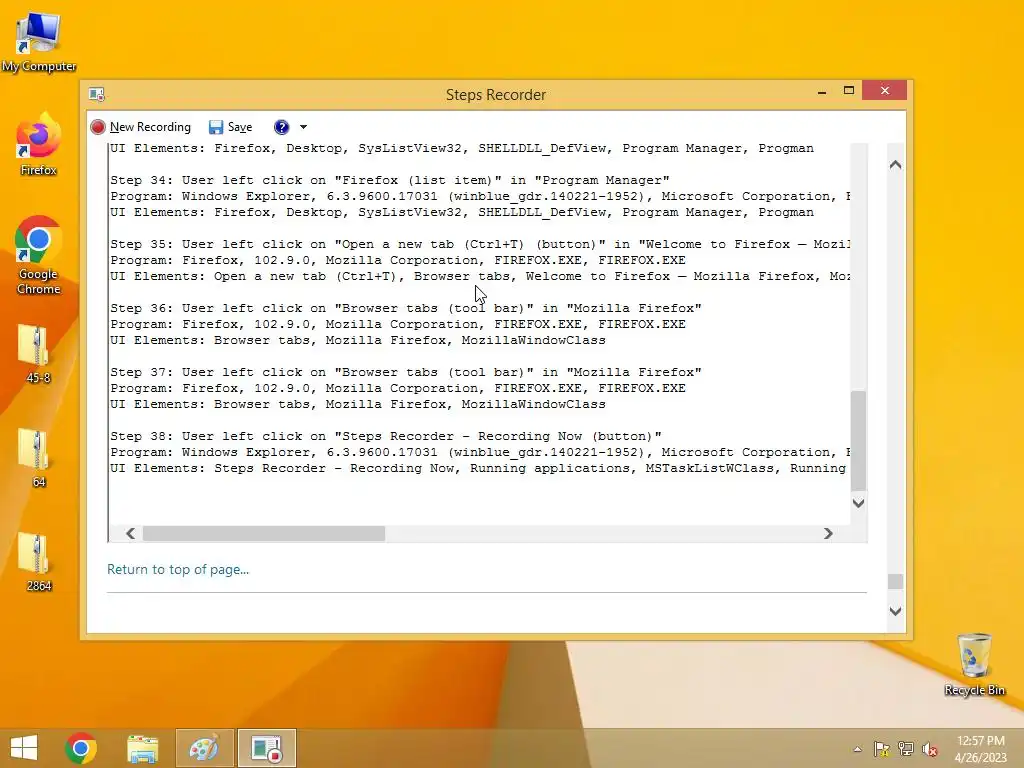Click the horizontal scrollbar thumb

pos(264,534)
